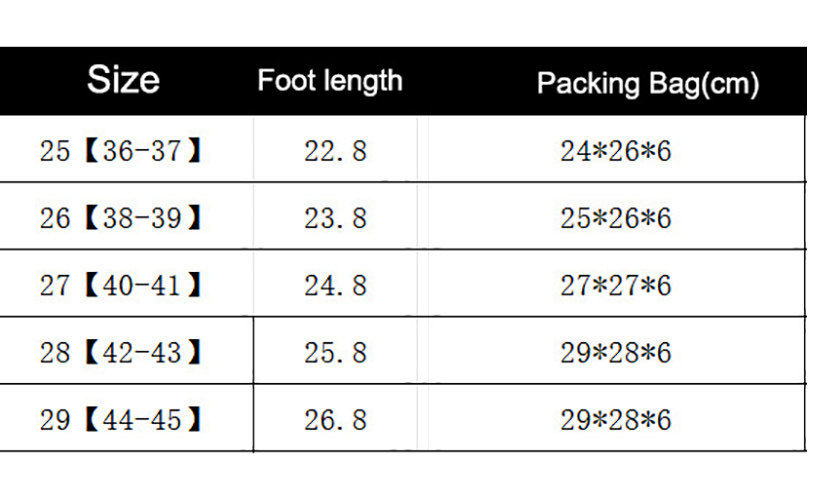Click the Foot length column header
This screenshot has height=500, width=817.
tap(329, 80)
